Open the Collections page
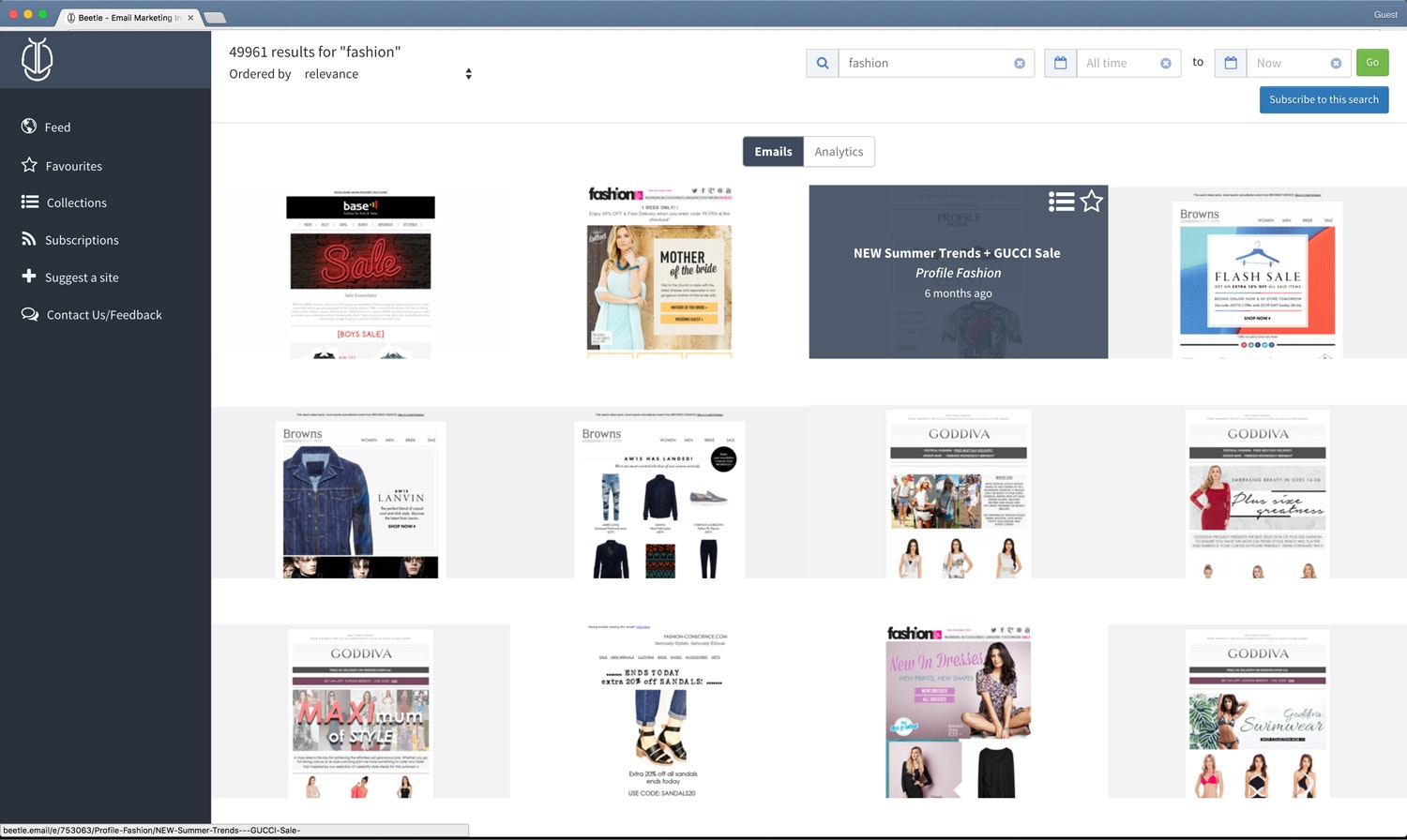 click(x=77, y=202)
